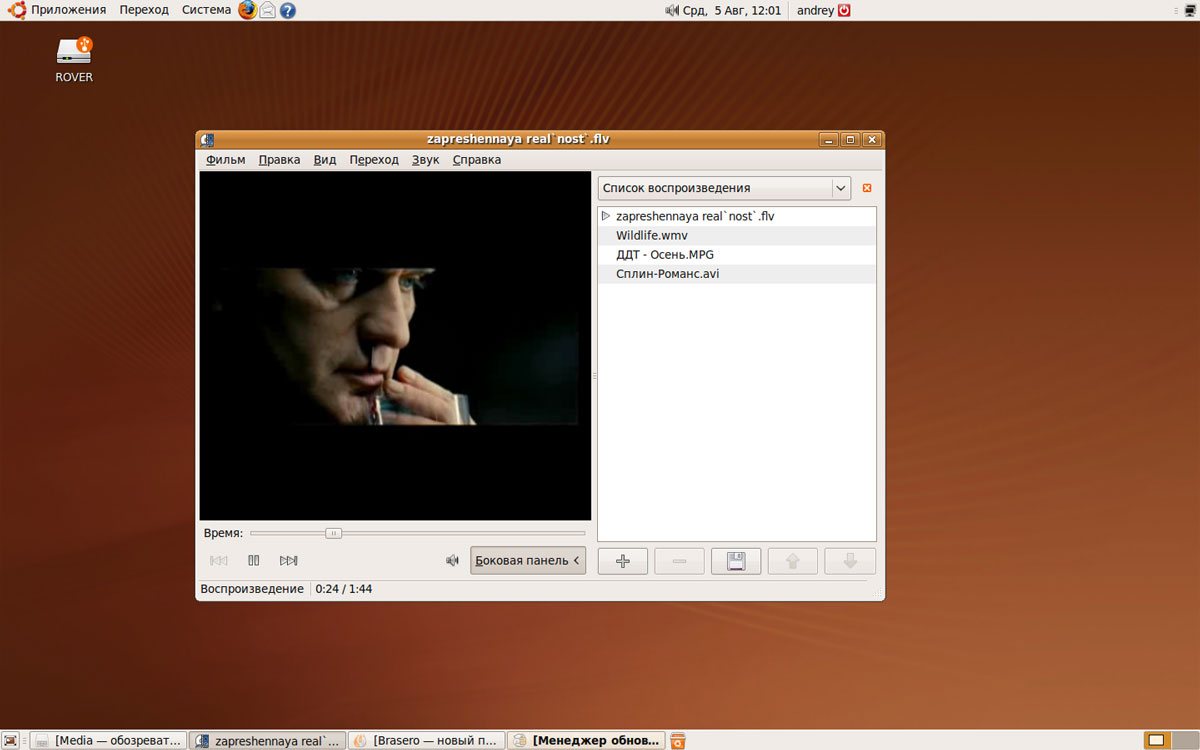The image size is (1200, 750).
Task: Add a file to the playlist
Action: [623, 561]
